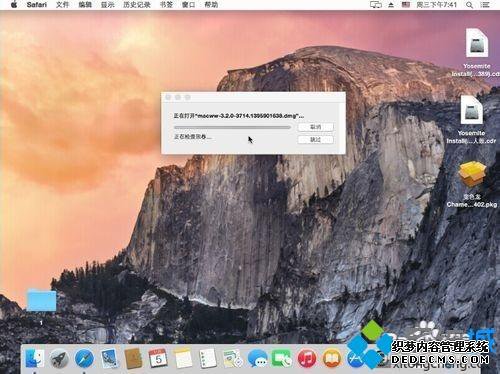
Task: Open Contacts book icon in Dock
Action: 133,359
